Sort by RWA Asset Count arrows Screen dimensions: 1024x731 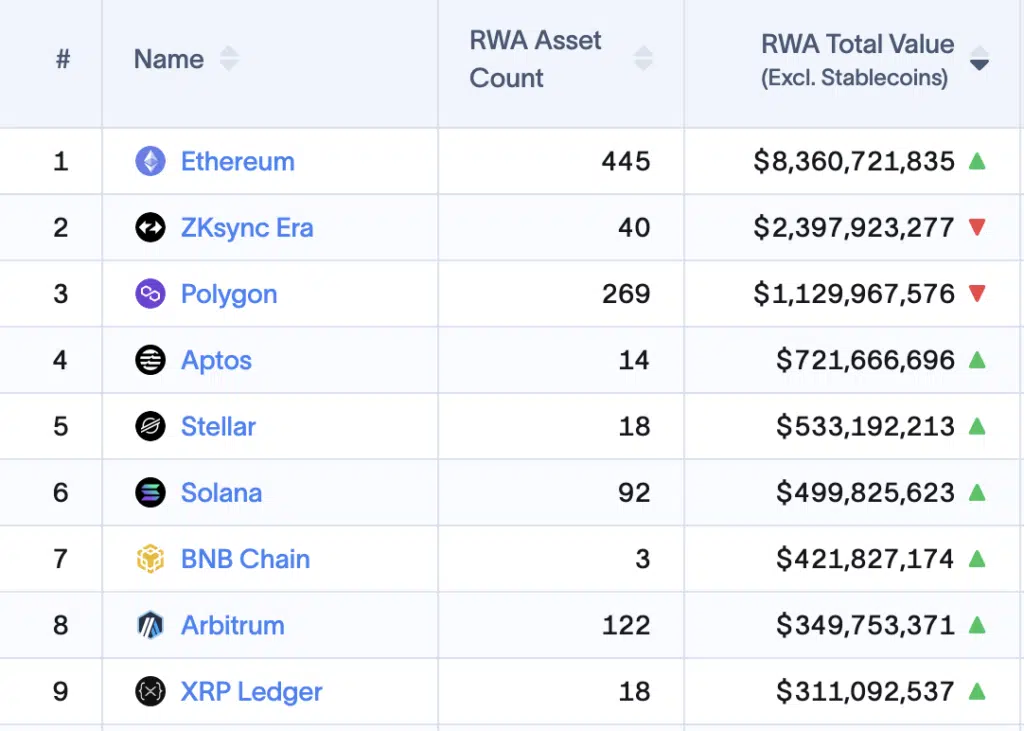[643, 59]
